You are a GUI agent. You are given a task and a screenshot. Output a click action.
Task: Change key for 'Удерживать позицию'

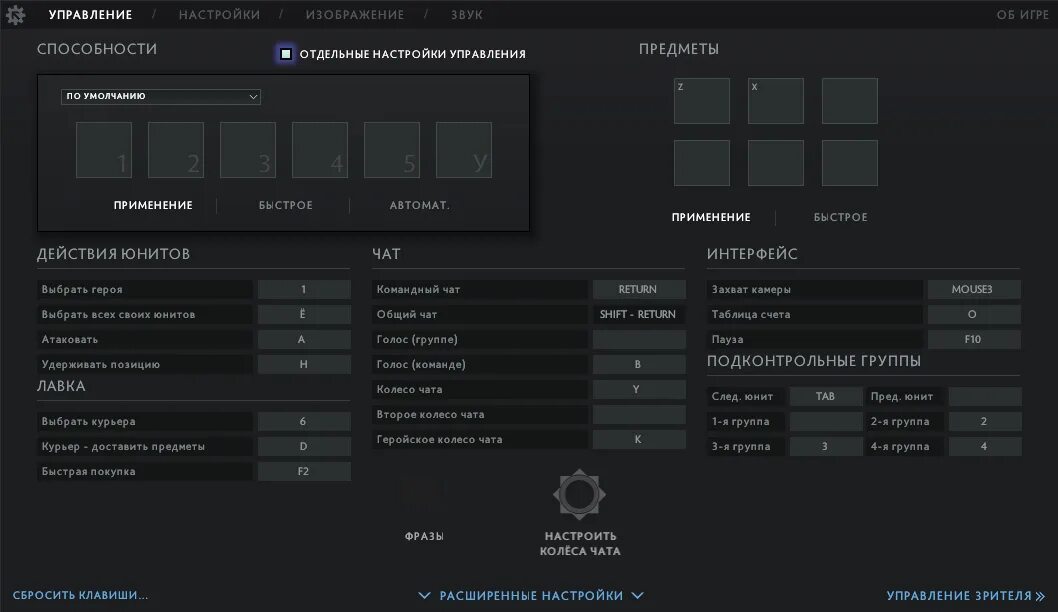[x=304, y=364]
